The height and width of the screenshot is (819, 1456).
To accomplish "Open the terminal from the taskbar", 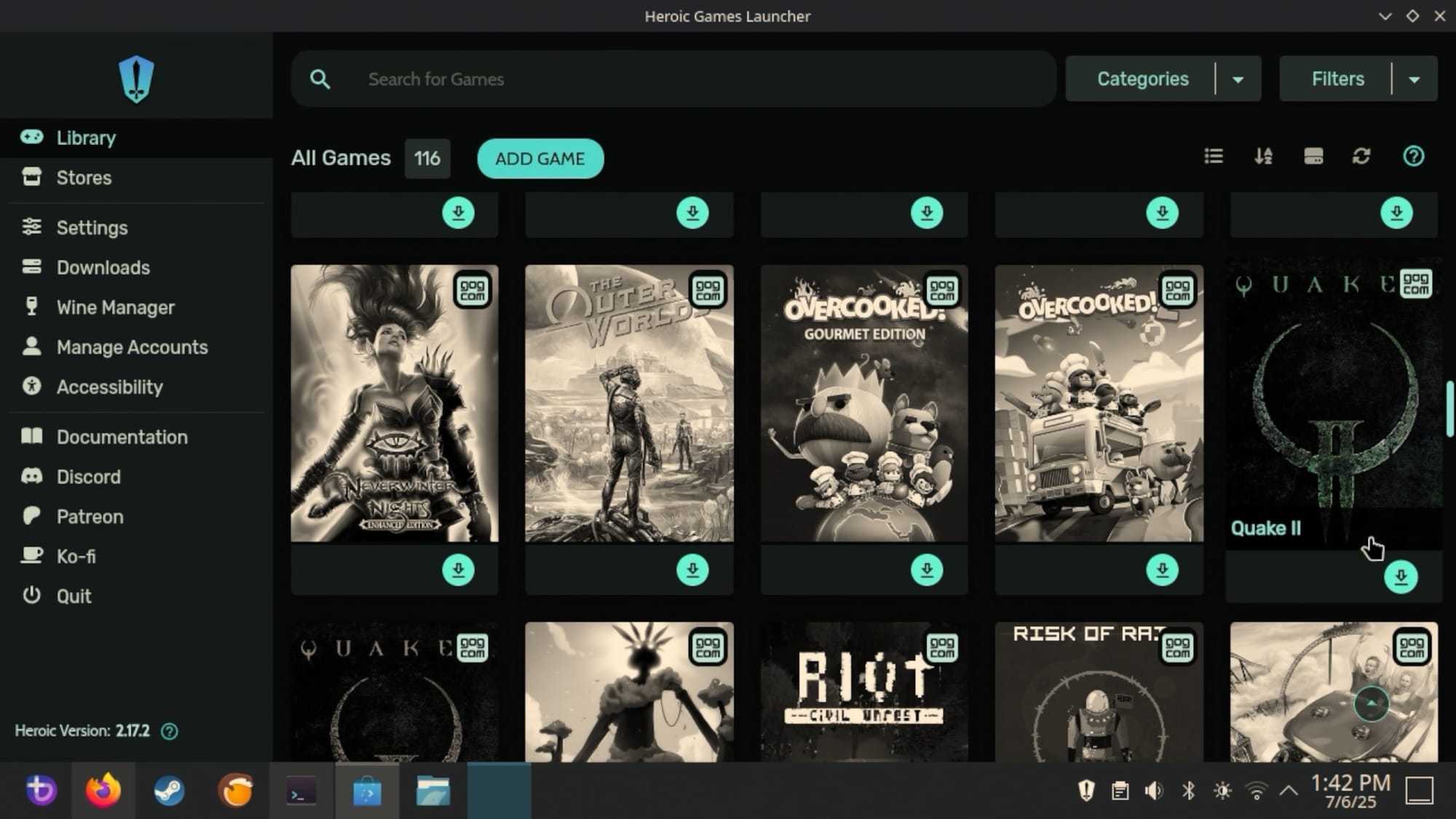I will (x=301, y=791).
